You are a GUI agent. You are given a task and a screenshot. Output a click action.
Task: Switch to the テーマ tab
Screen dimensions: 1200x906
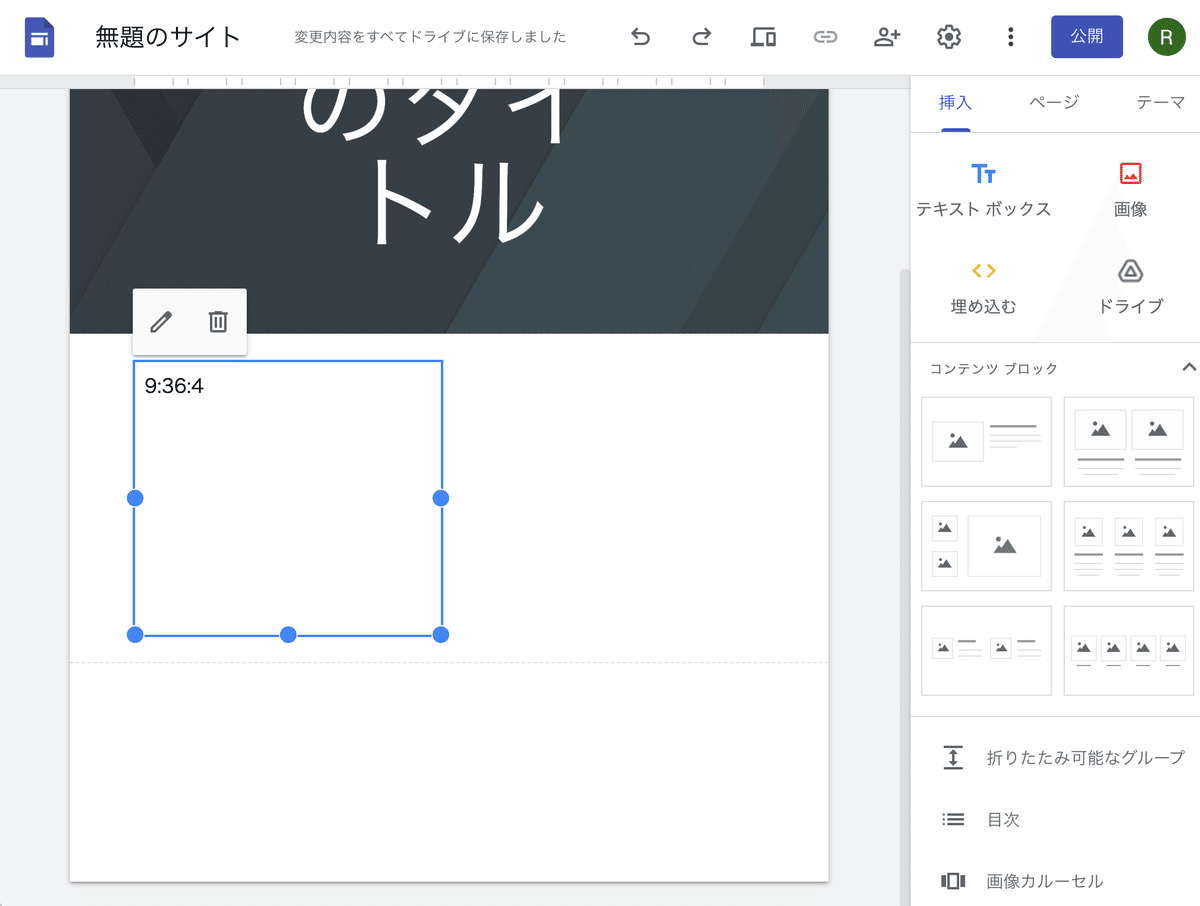(1161, 102)
